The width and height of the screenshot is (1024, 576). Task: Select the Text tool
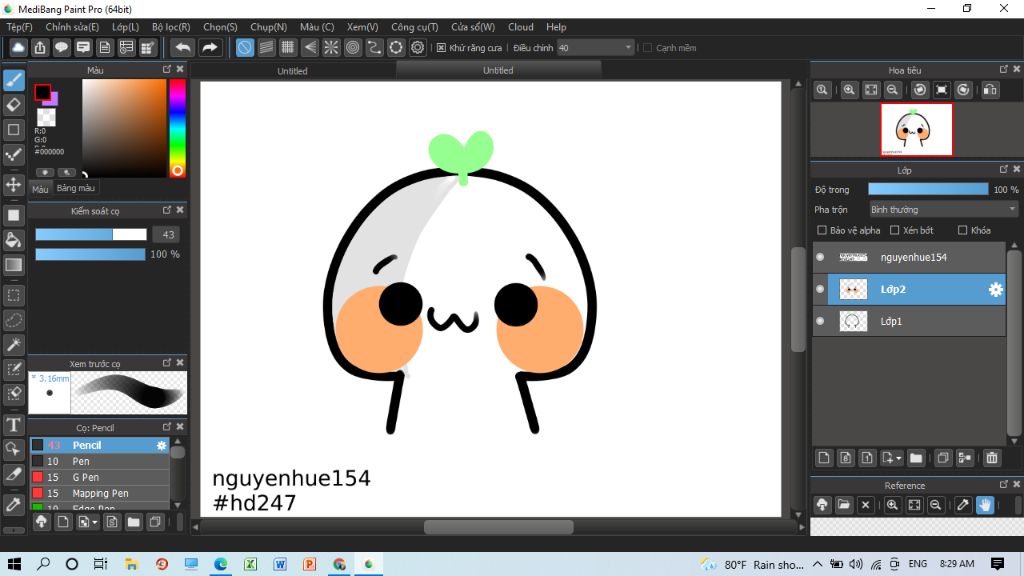tap(14, 425)
